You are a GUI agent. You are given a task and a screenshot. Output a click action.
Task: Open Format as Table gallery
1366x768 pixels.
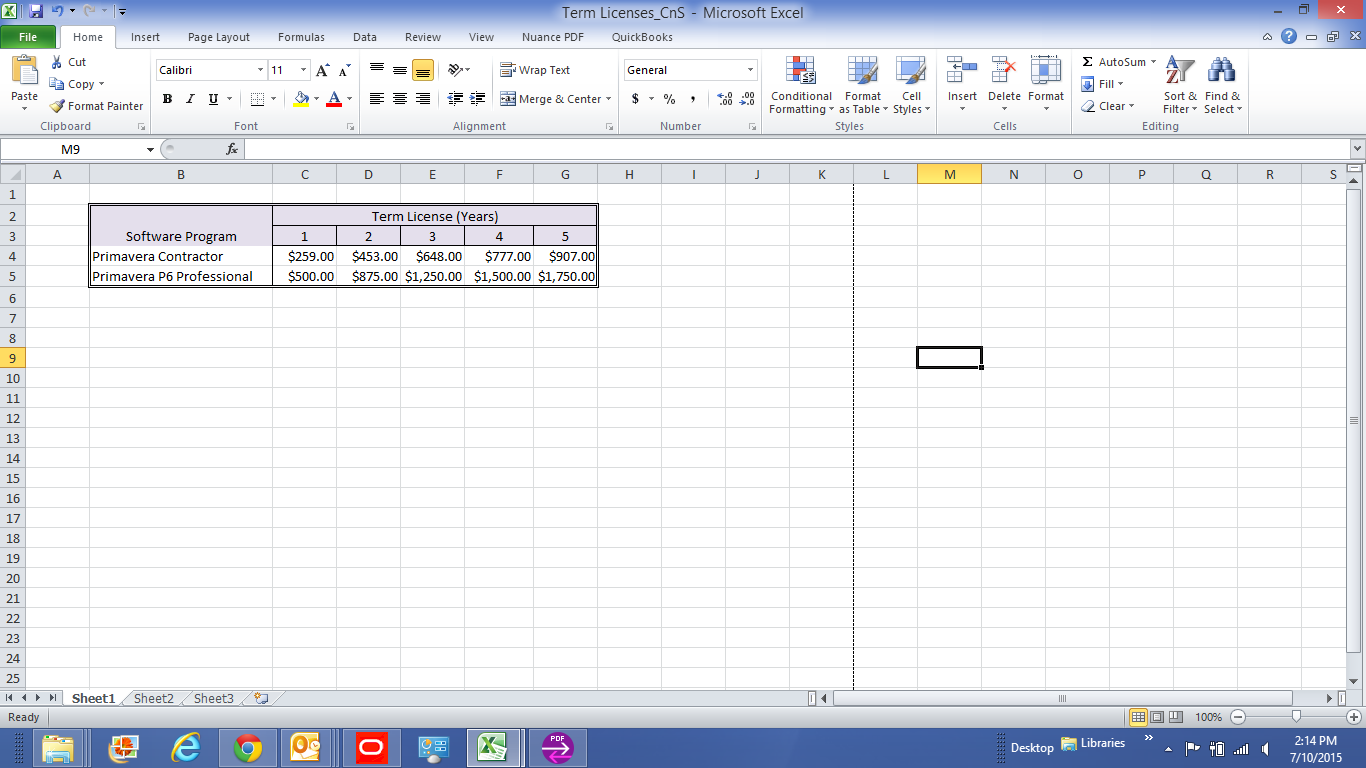(x=862, y=86)
